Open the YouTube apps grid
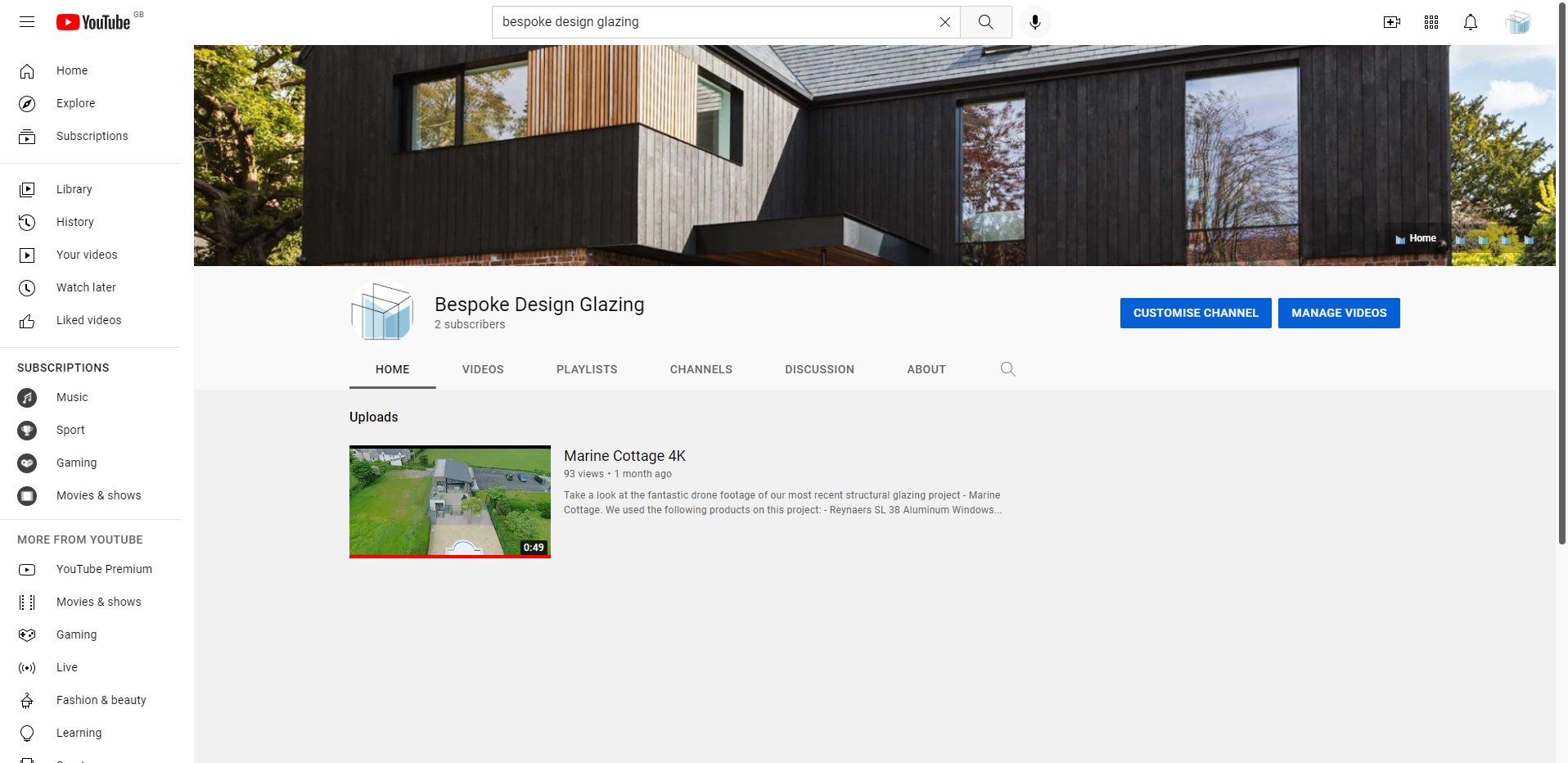 point(1431,22)
